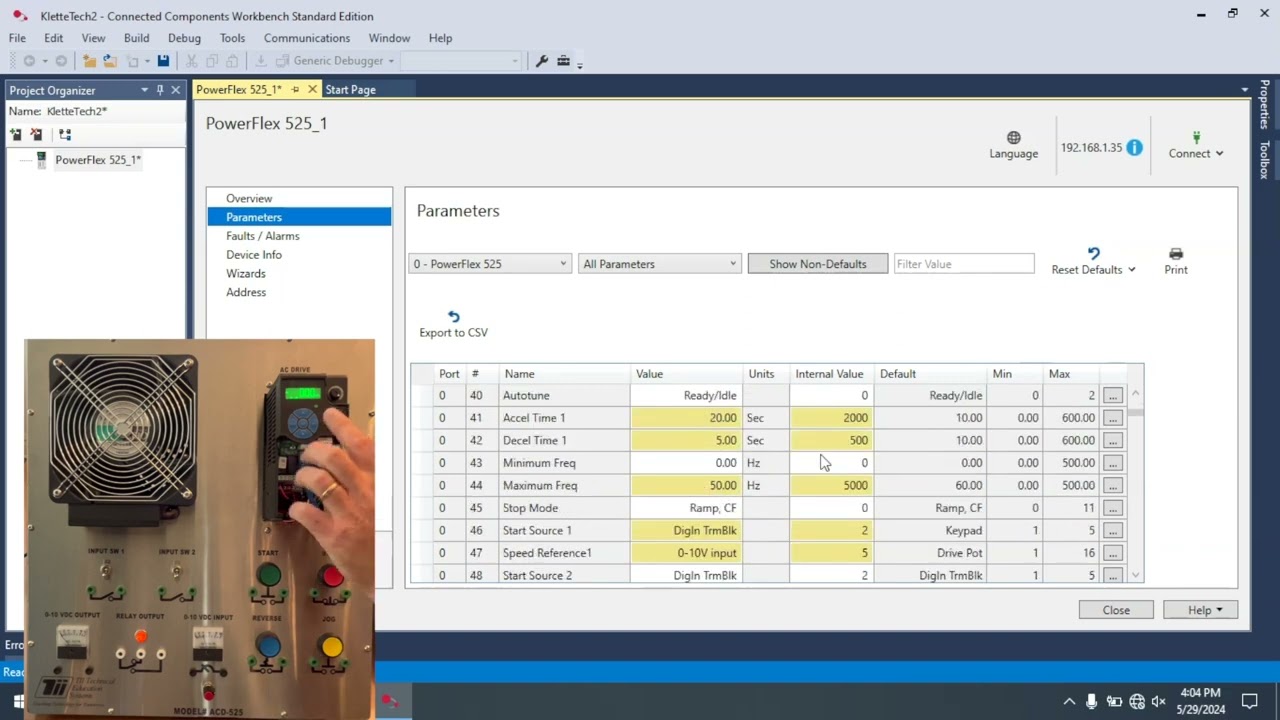Screen dimensions: 1280x720
Task: Open the Build menu
Action: (136, 38)
